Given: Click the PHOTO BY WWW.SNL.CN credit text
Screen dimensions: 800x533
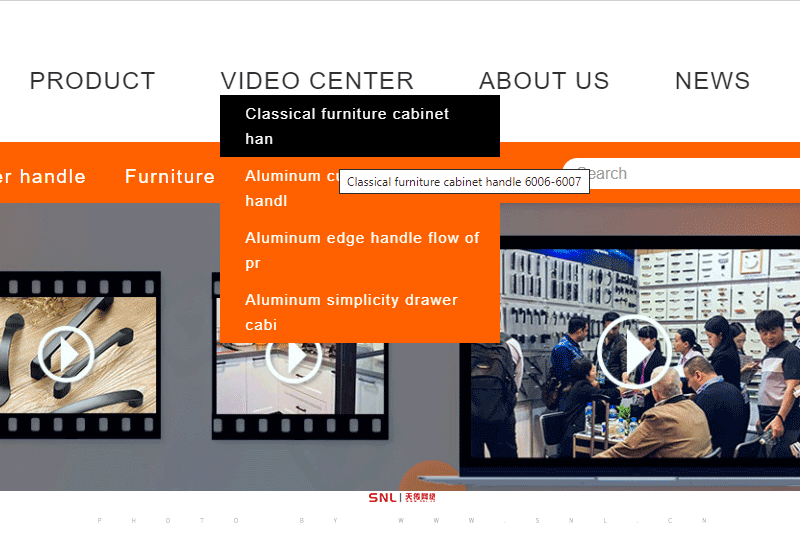Looking at the screenshot, I should 401,520.
